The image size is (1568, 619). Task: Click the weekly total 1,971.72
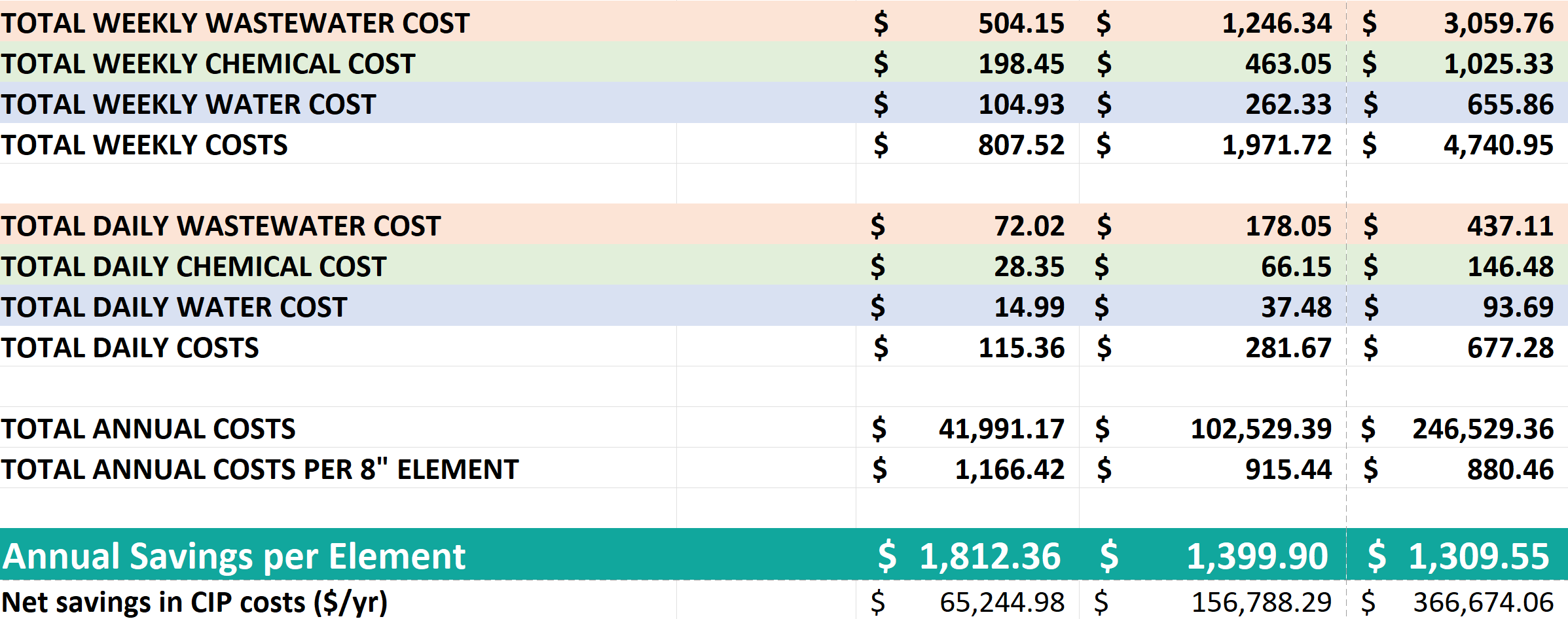tap(1277, 145)
